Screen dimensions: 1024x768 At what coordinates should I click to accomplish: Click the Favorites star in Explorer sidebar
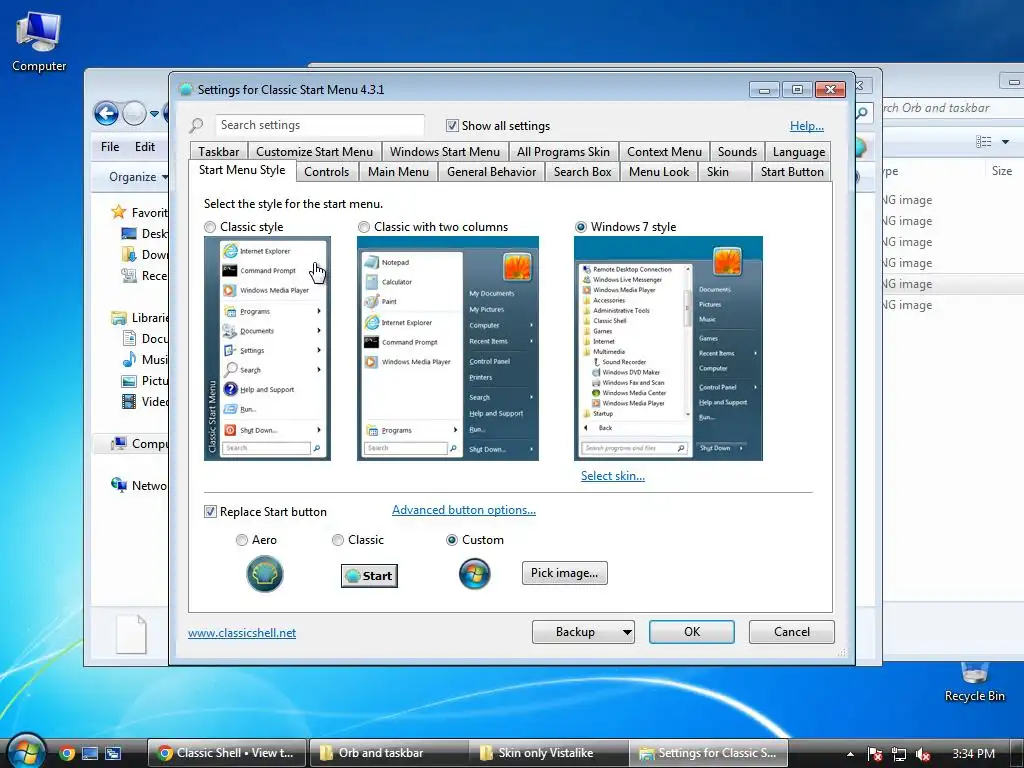tap(118, 212)
